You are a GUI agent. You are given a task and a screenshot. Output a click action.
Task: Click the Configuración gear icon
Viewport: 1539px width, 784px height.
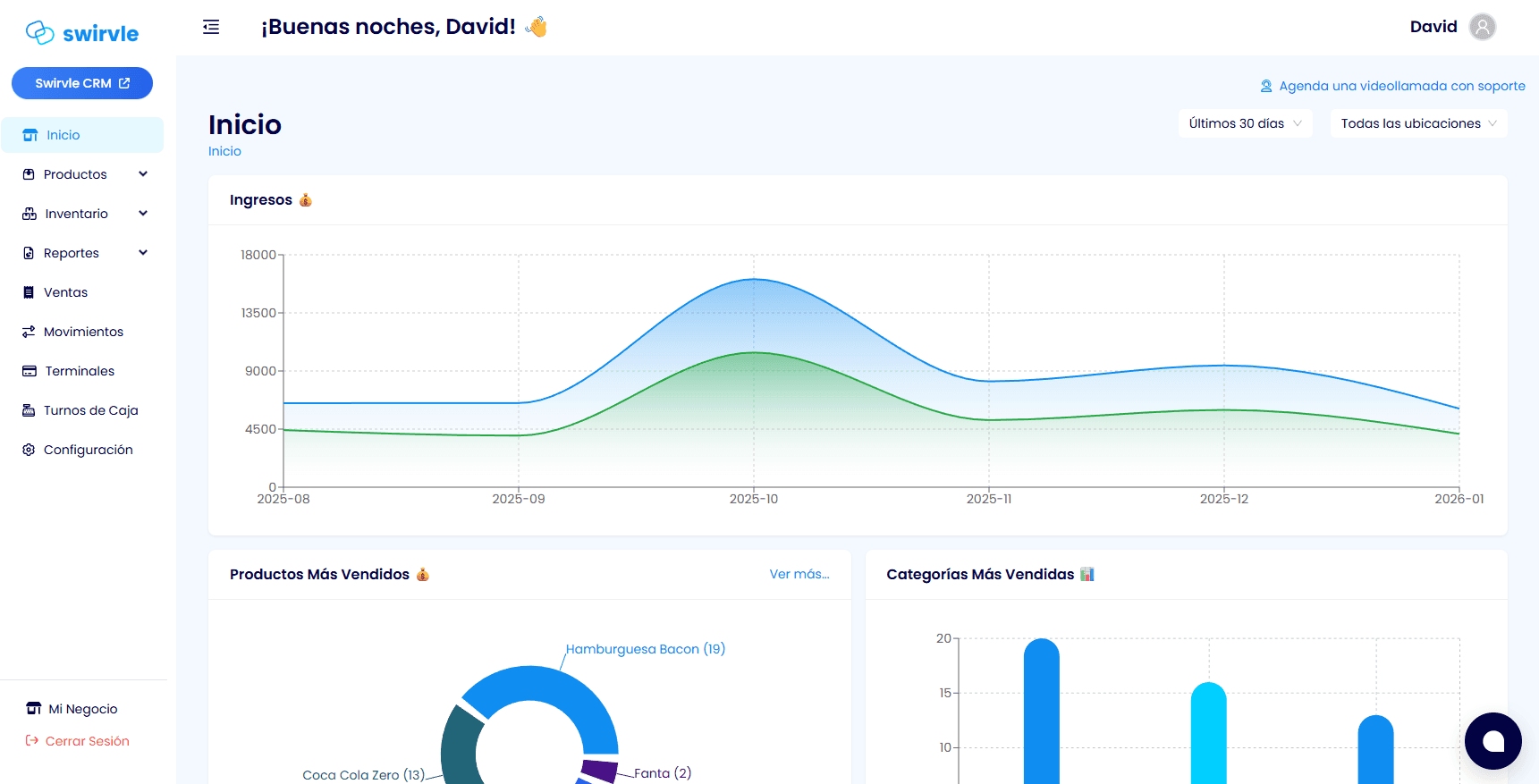[x=29, y=450]
